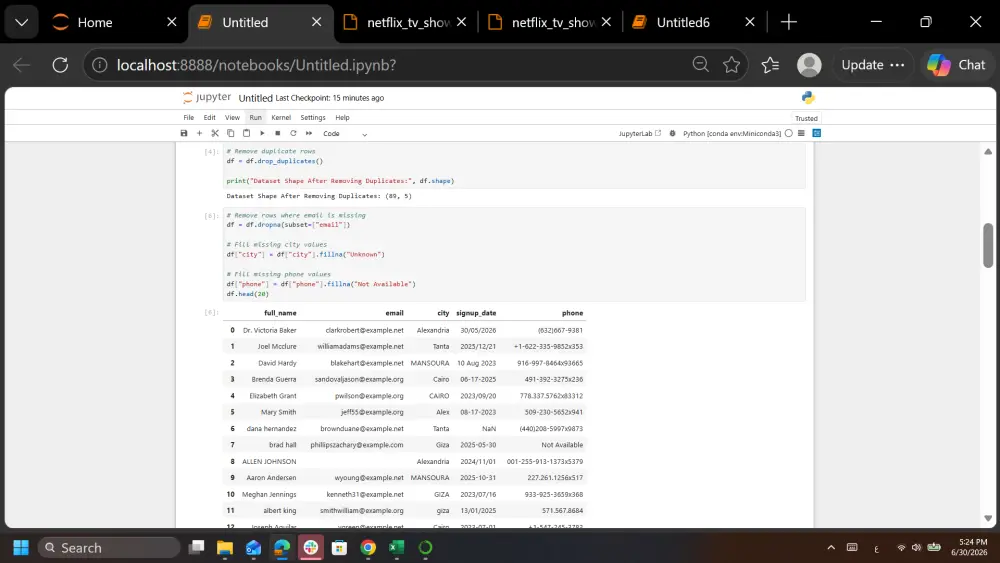Open Copilot Chat
The width and height of the screenshot is (1000, 563).
coord(956,65)
